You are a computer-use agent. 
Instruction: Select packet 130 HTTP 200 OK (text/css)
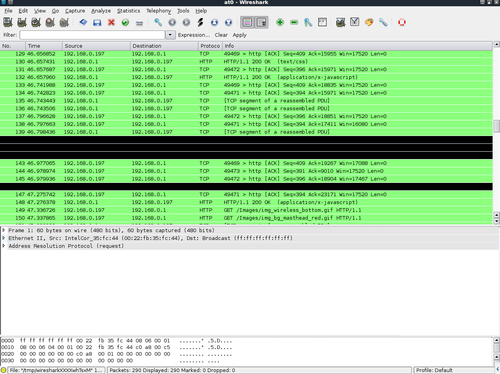pos(246,62)
